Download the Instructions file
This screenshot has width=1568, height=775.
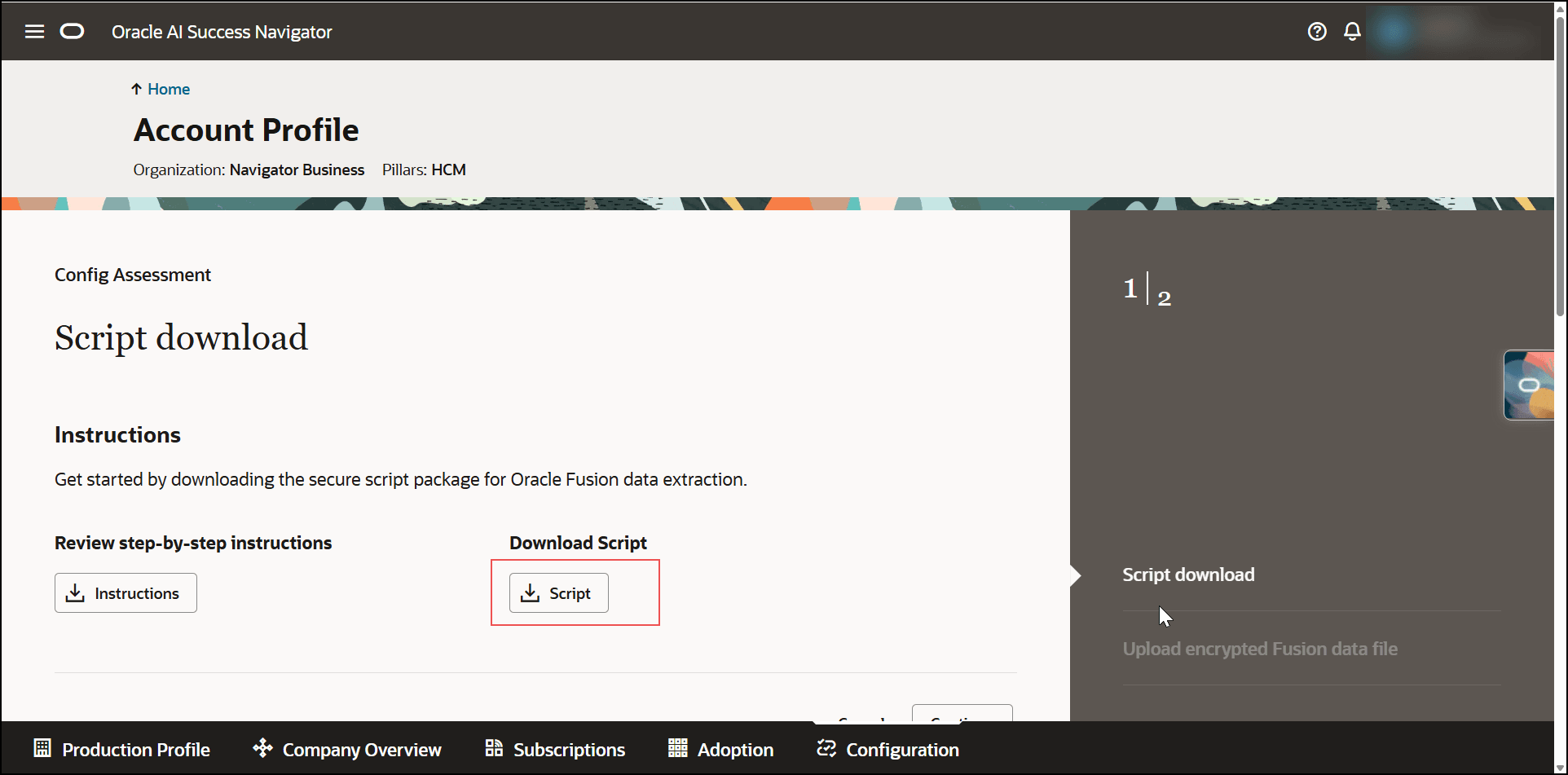point(126,592)
